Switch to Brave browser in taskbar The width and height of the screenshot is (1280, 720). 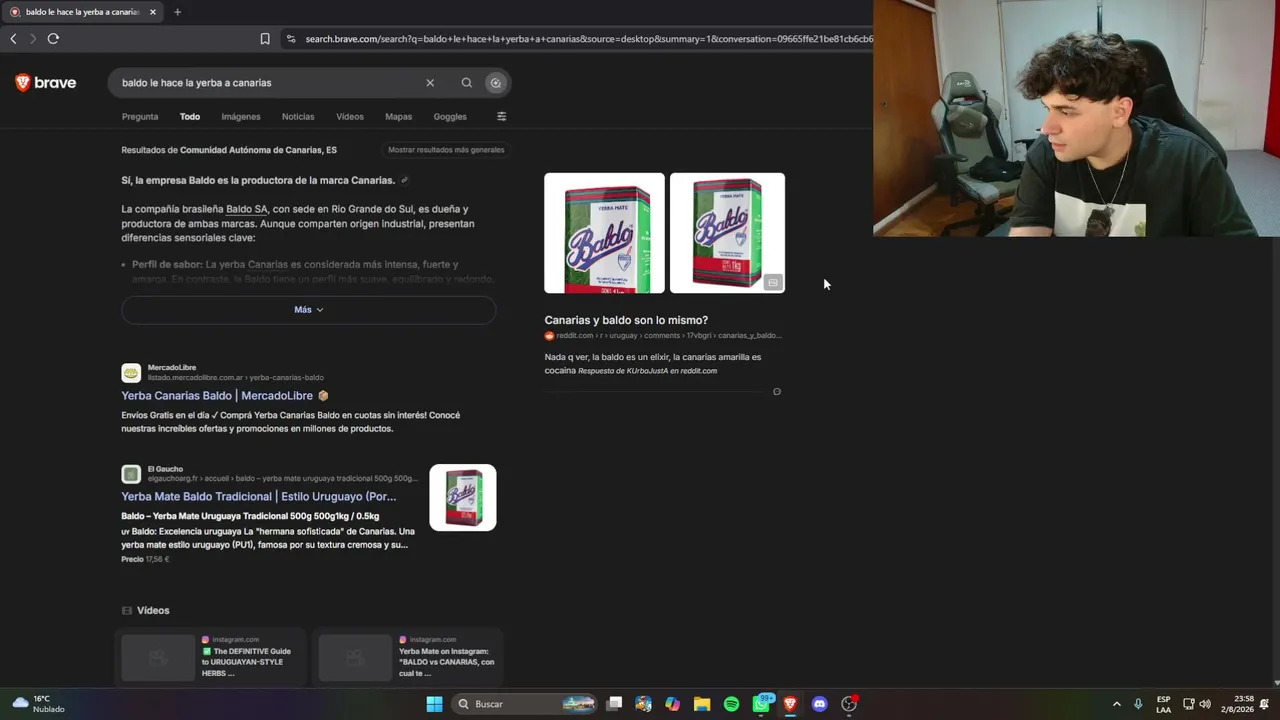point(790,704)
